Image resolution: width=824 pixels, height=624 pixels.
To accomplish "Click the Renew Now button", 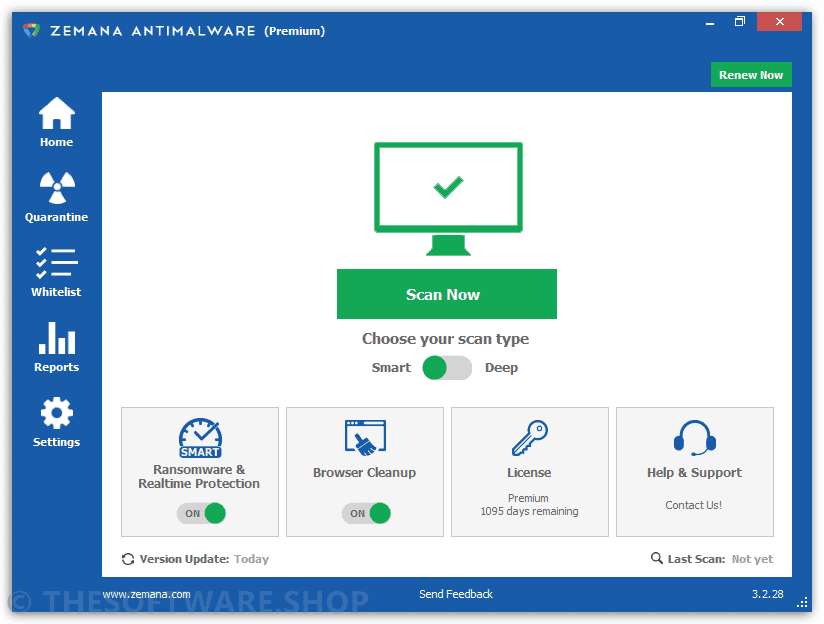I will pos(751,75).
